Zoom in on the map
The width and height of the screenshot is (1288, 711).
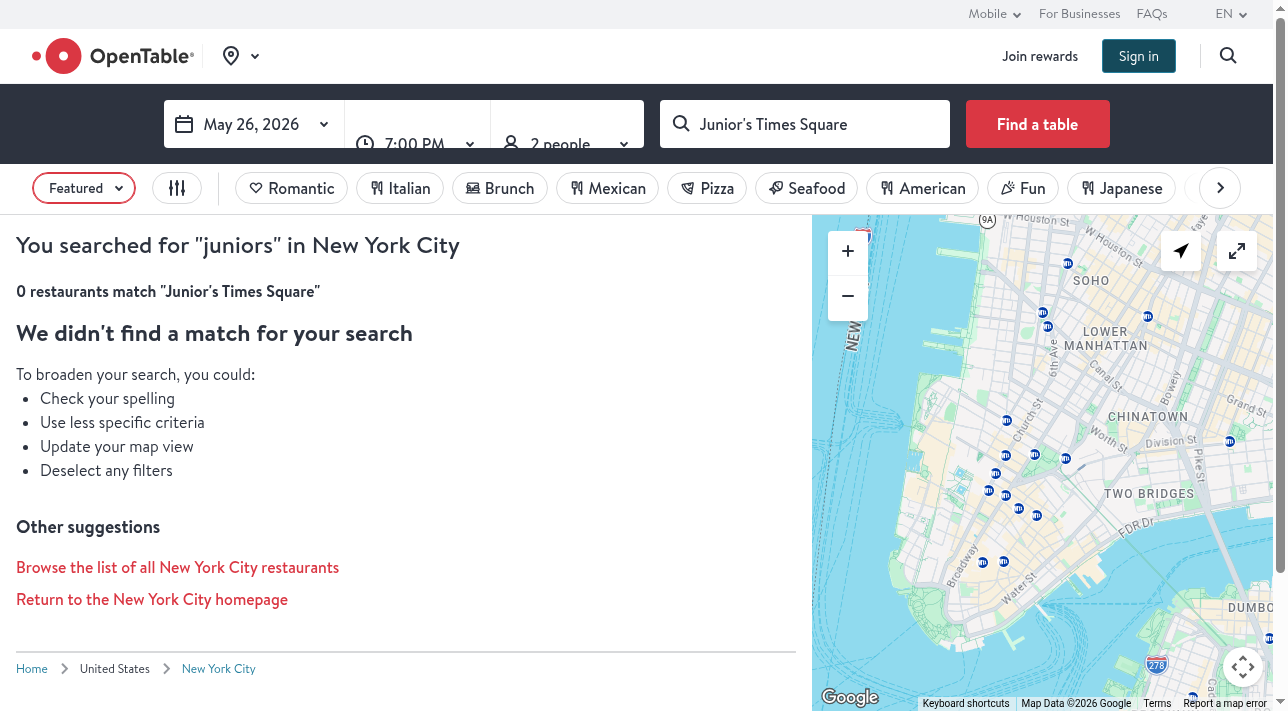(848, 252)
